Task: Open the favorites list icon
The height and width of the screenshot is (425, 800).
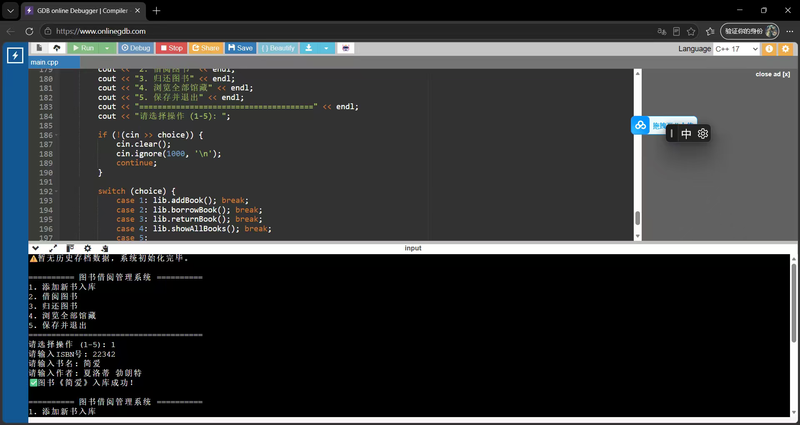Action: pos(710,31)
